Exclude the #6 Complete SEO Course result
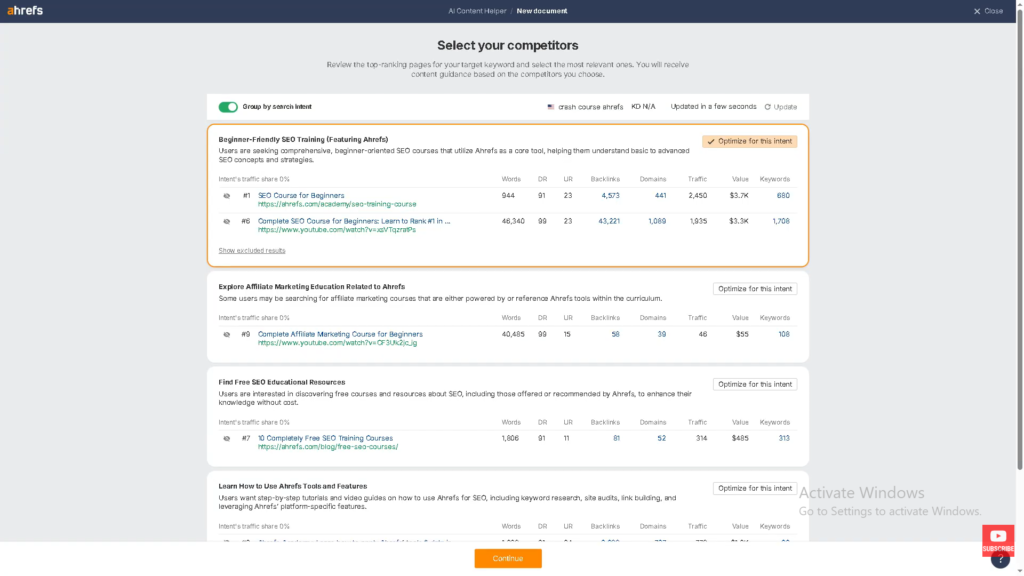 pos(227,222)
